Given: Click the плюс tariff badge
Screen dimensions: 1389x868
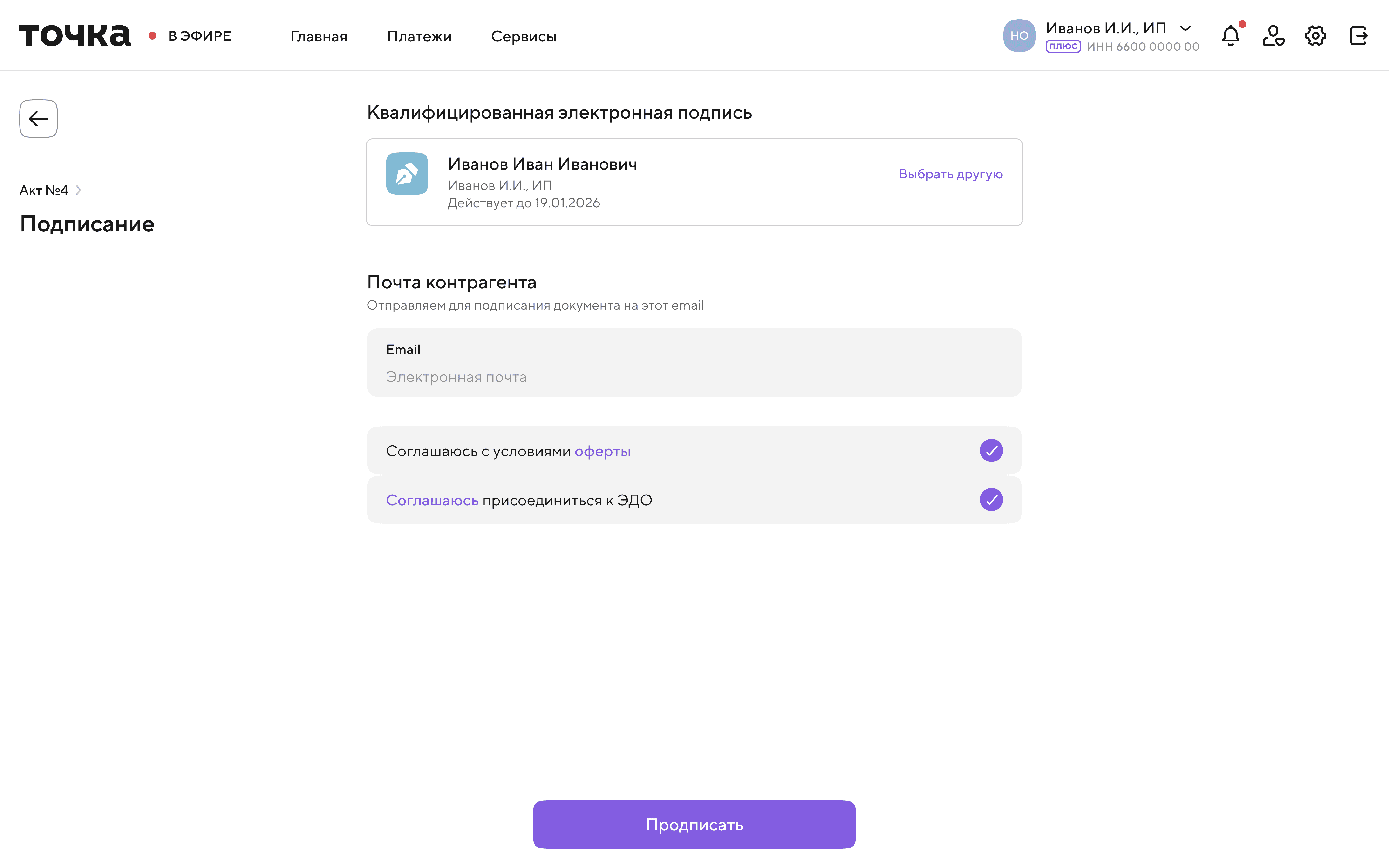Looking at the screenshot, I should [x=1063, y=47].
